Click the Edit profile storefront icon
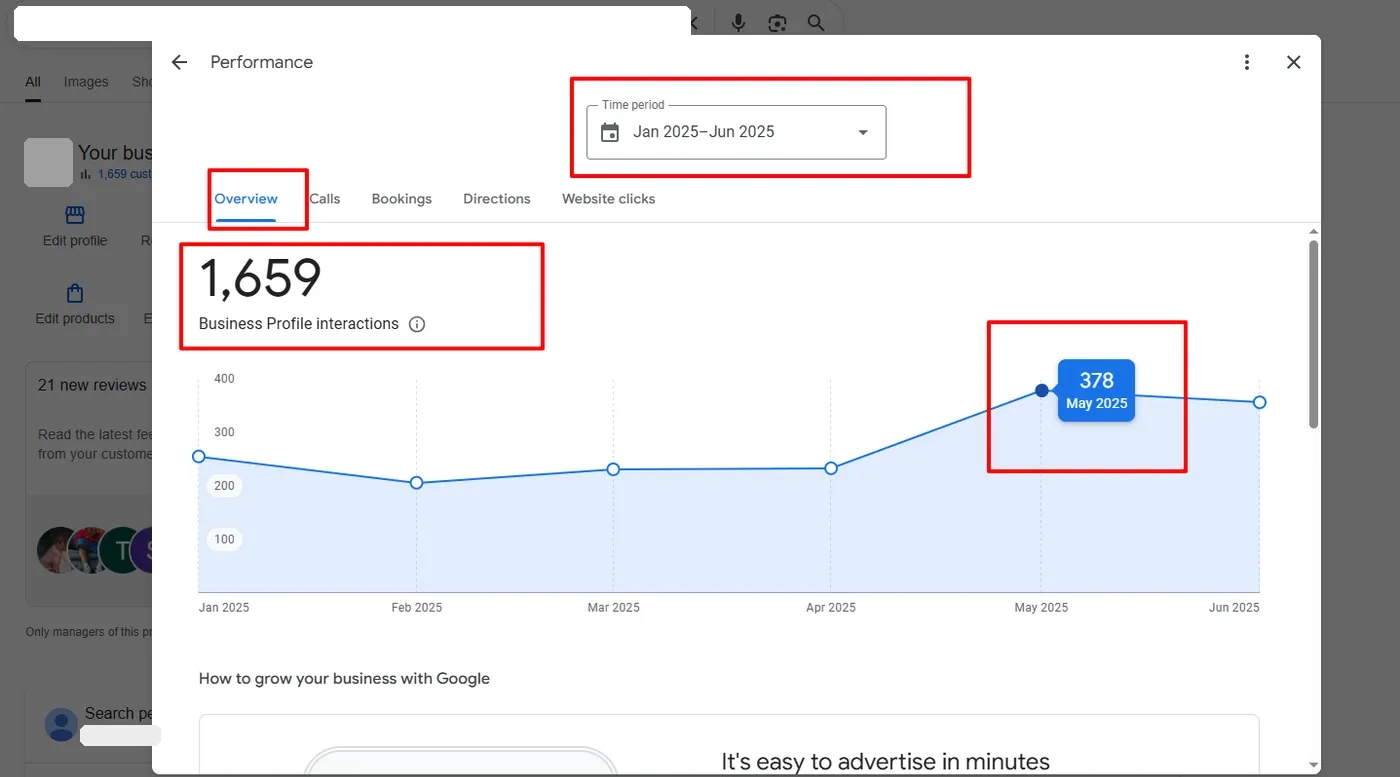The width and height of the screenshot is (1400, 777). (x=75, y=215)
